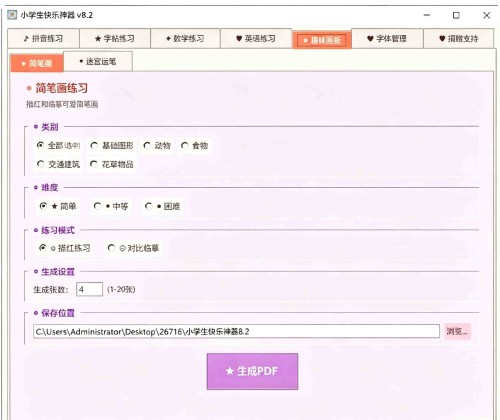Click the 生成张数 input field
The height and width of the screenshot is (420, 500).
click(89, 289)
